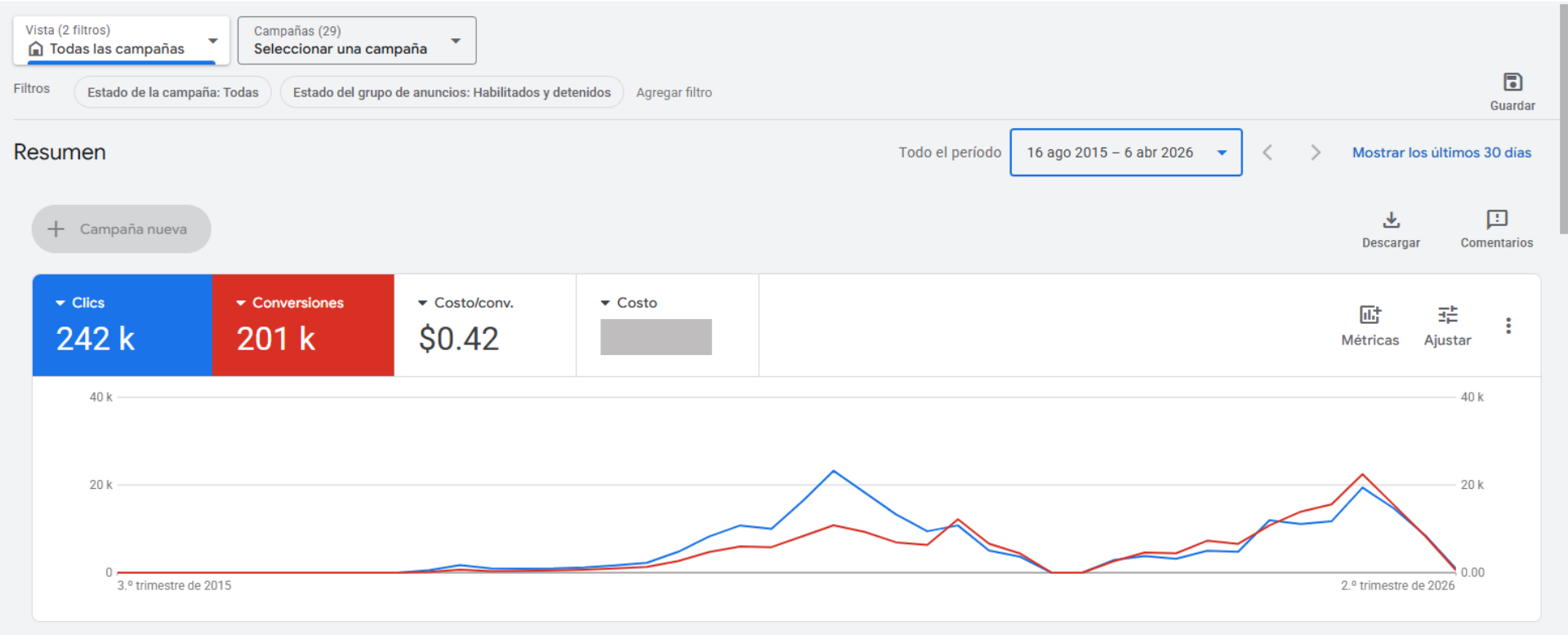This screenshot has height=635, width=1568.
Task: Open the date range 16 ago 2015 dropdown
Action: pyautogui.click(x=1125, y=153)
